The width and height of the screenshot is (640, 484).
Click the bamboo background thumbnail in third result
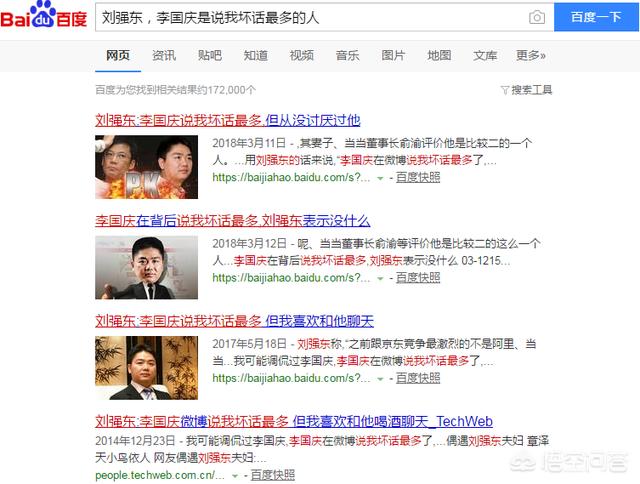(x=147, y=368)
